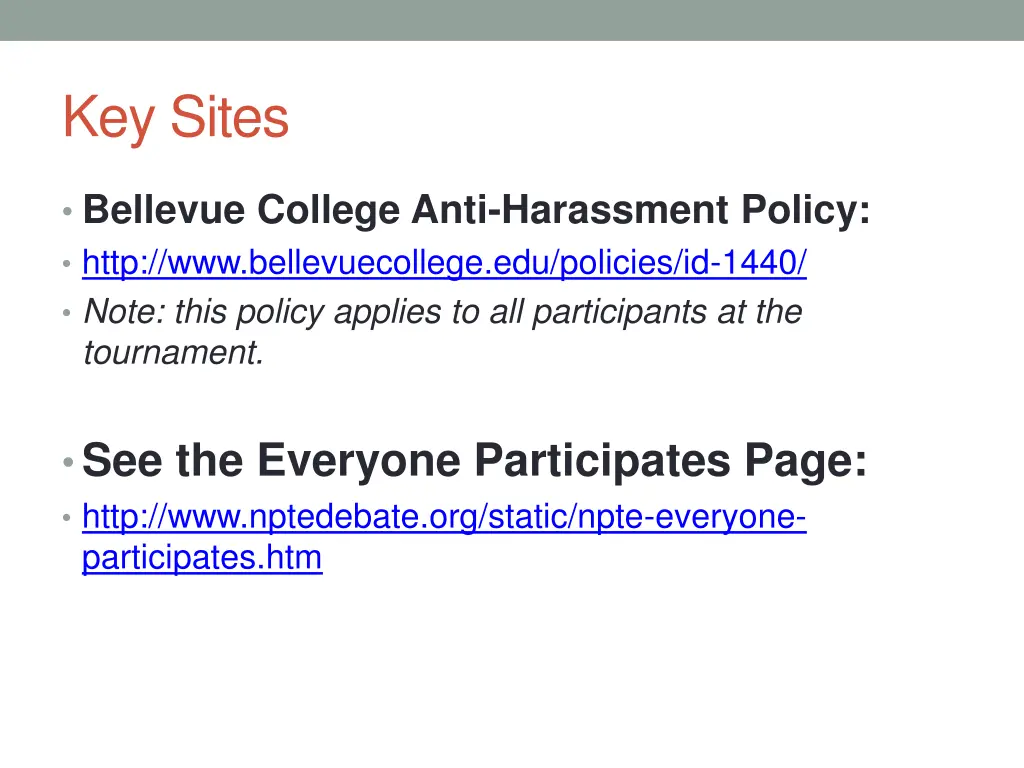Click the italic 'Note: this policy applies' line
1024x768 pixels.
pyautogui.click(x=443, y=312)
